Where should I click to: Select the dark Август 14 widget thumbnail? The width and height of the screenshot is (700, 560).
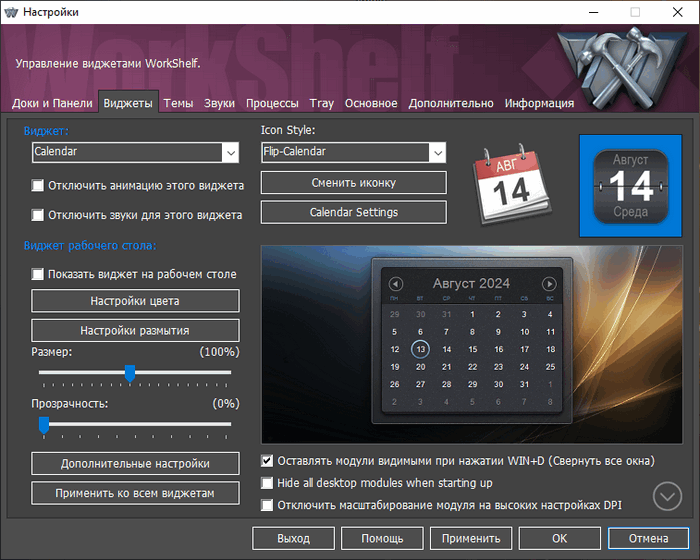[630, 184]
